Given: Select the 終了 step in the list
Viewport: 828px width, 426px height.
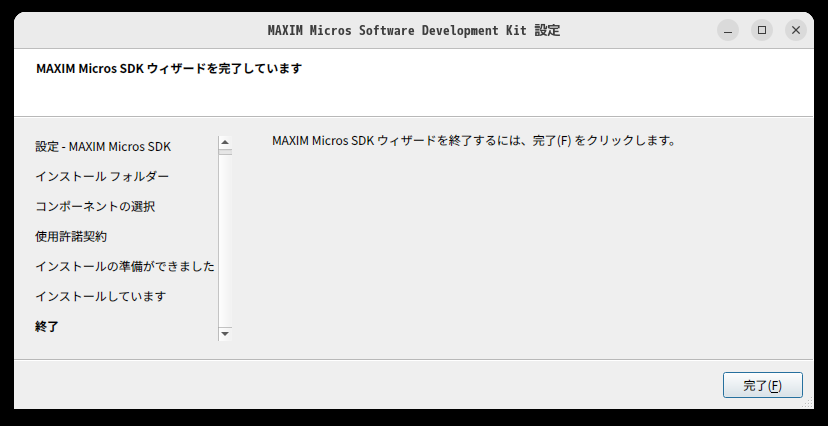Looking at the screenshot, I should click(x=47, y=326).
